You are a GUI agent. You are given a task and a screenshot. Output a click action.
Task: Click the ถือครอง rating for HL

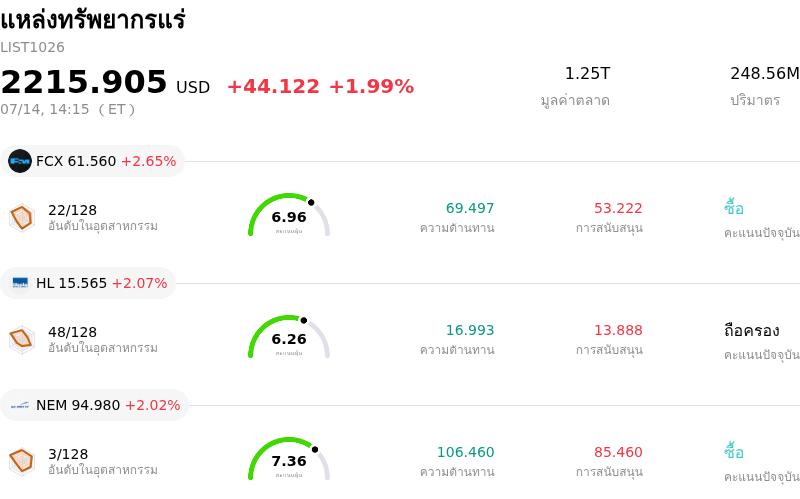[751, 331]
